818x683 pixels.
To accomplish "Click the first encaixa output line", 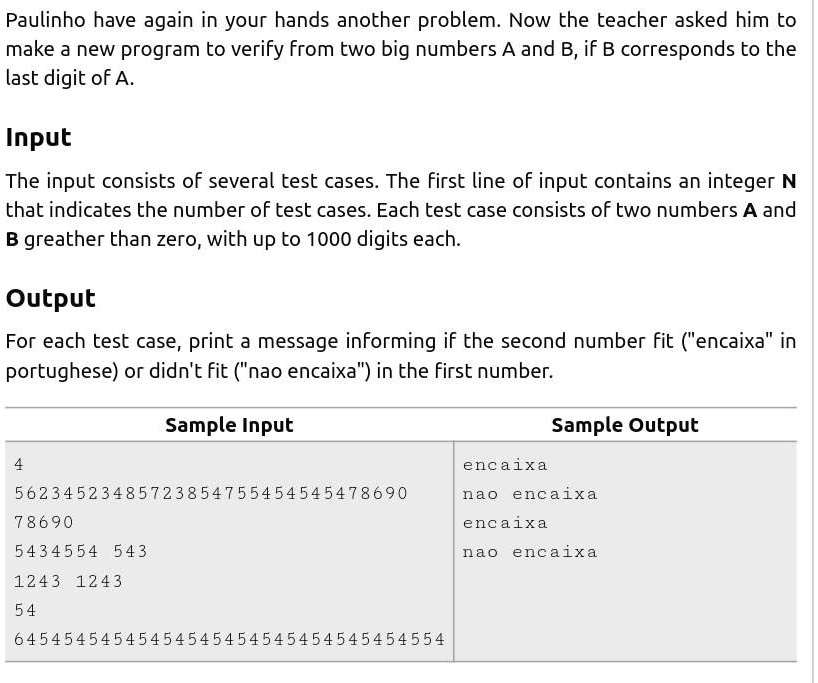I will pyautogui.click(x=505, y=464).
